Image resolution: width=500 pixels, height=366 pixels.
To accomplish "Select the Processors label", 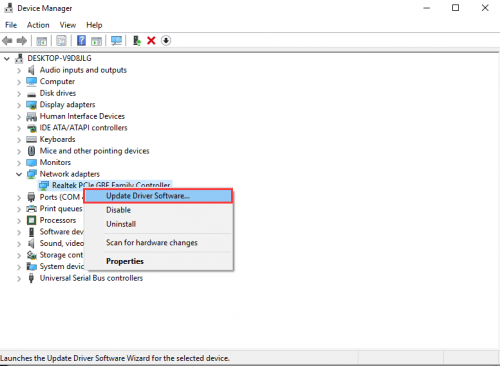I will click(x=58, y=220).
